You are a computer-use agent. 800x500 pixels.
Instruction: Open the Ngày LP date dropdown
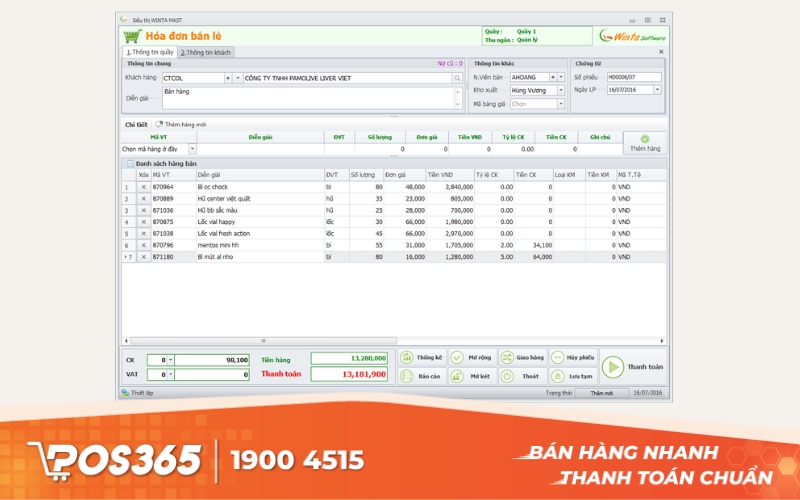657,90
